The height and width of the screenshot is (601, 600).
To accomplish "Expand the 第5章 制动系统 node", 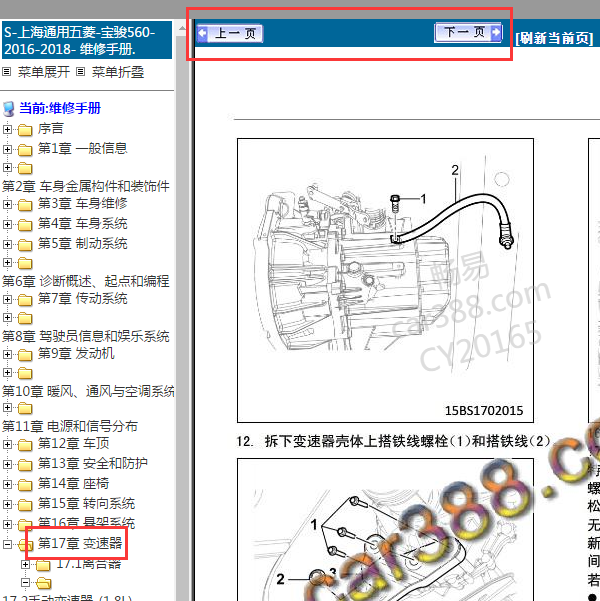I will 7,244.
